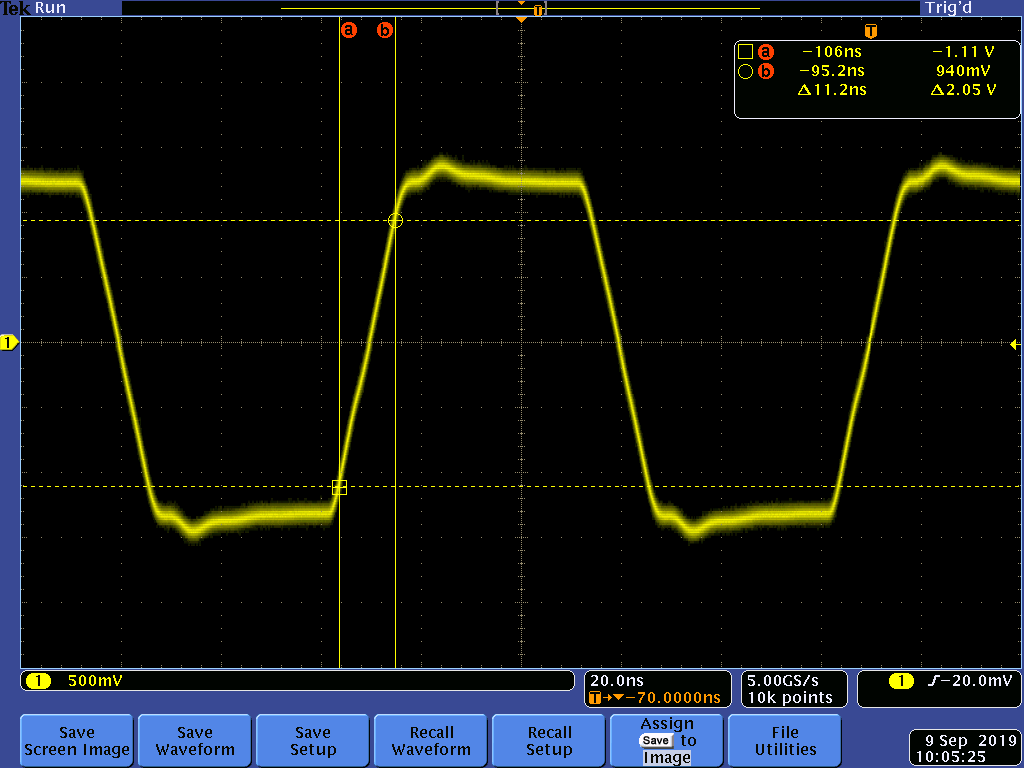The image size is (1024, 768).
Task: Click the trigger source channel 1 badge
Action: tap(901, 681)
